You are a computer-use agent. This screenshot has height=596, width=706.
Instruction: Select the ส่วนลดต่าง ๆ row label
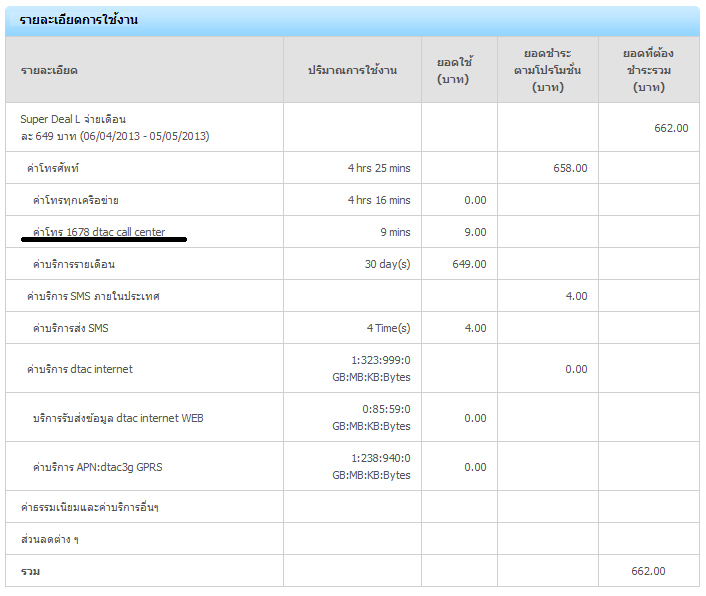point(50,539)
